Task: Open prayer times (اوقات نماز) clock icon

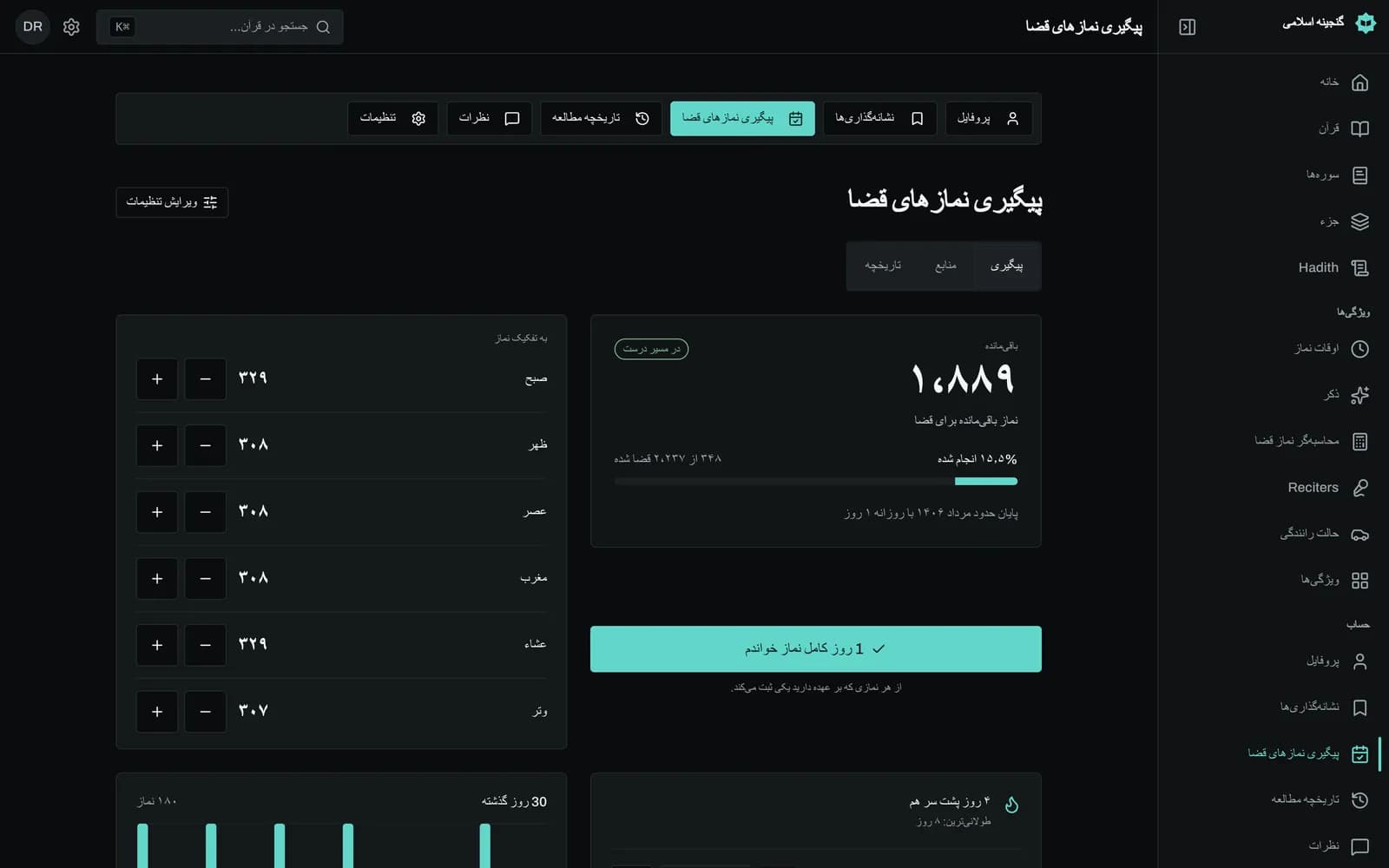Action: (x=1359, y=349)
